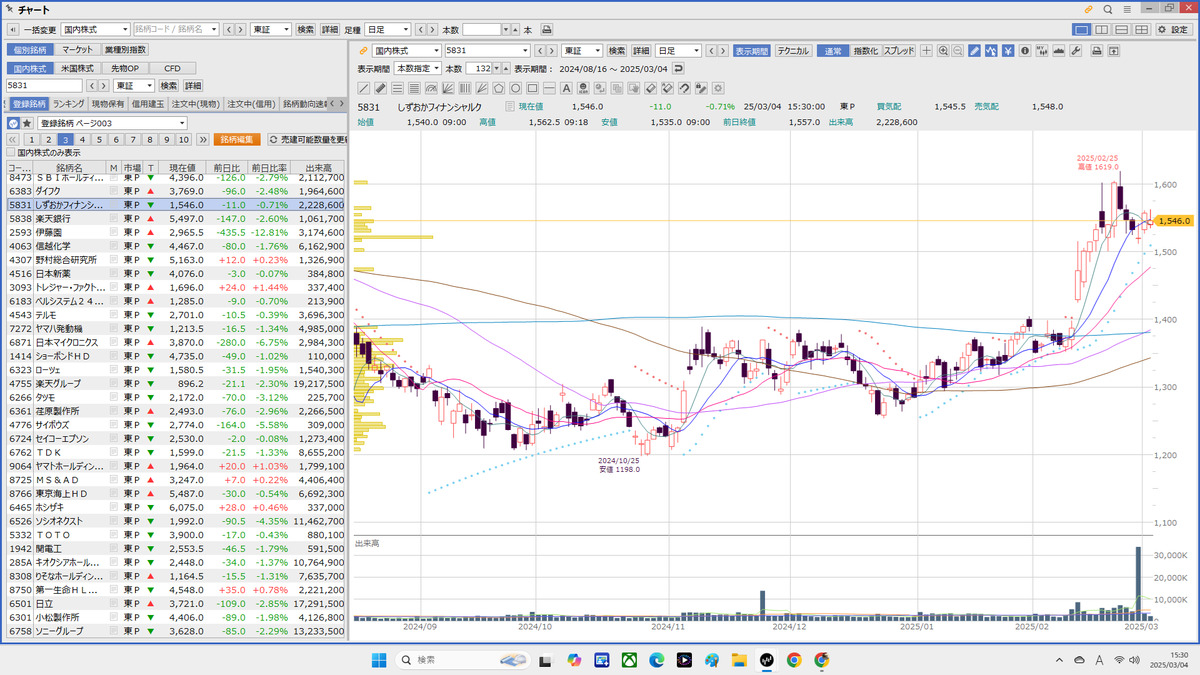Image resolution: width=1200 pixels, height=675 pixels.
Task: Open the Windows Start menu
Action: [x=380, y=660]
